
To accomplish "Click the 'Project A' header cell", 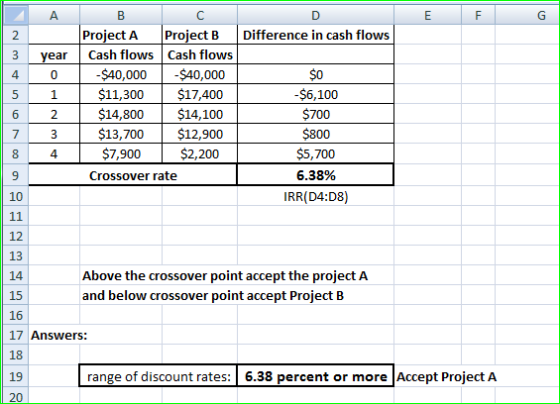I will 121,35.
